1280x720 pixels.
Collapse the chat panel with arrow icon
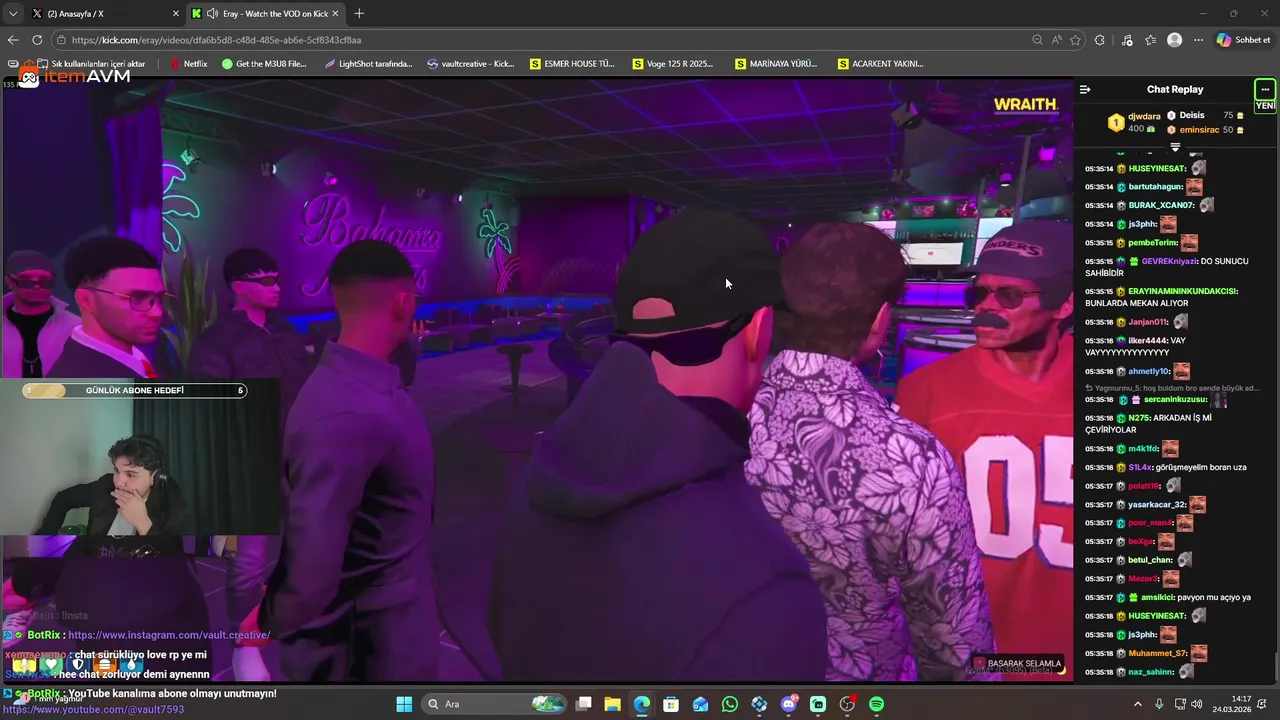click(x=1085, y=89)
